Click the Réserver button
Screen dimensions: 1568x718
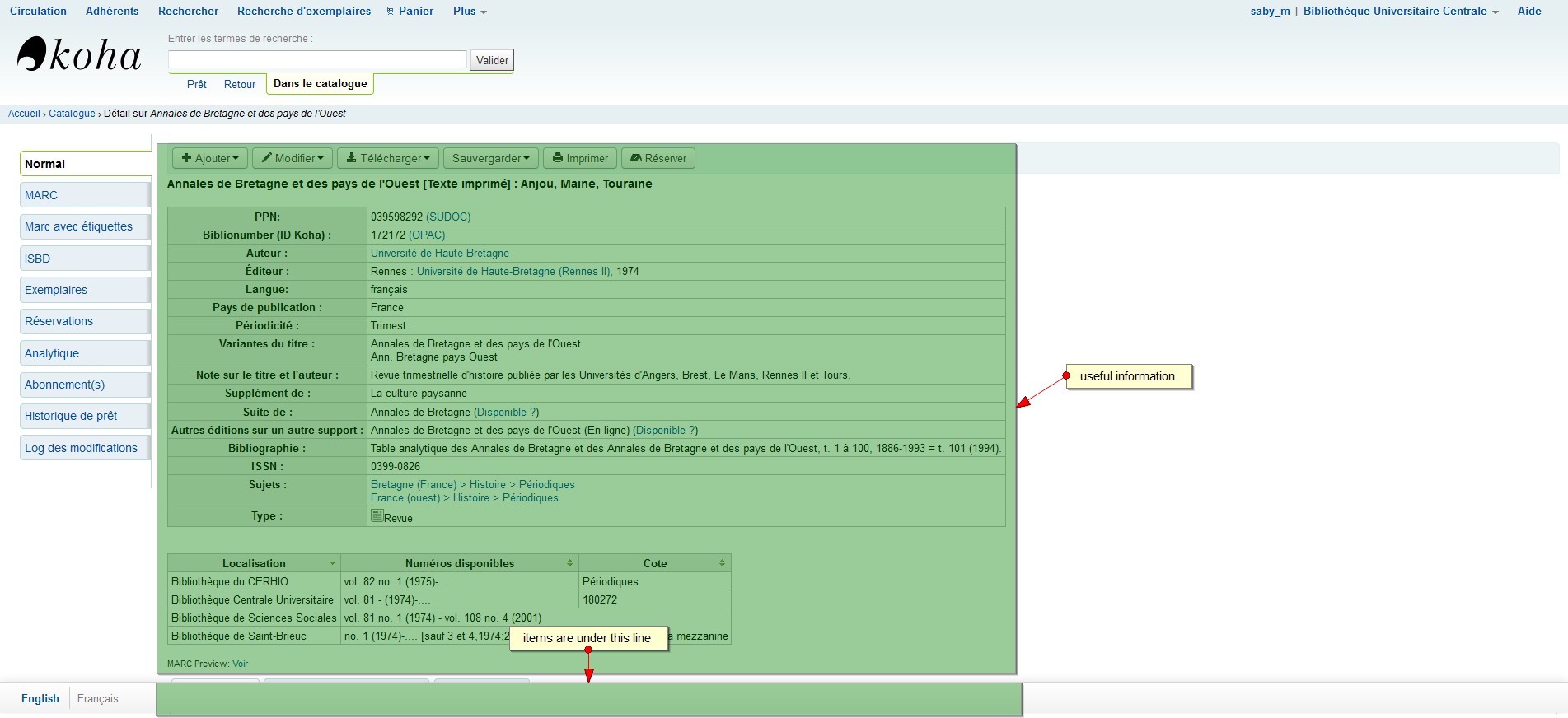(x=658, y=158)
